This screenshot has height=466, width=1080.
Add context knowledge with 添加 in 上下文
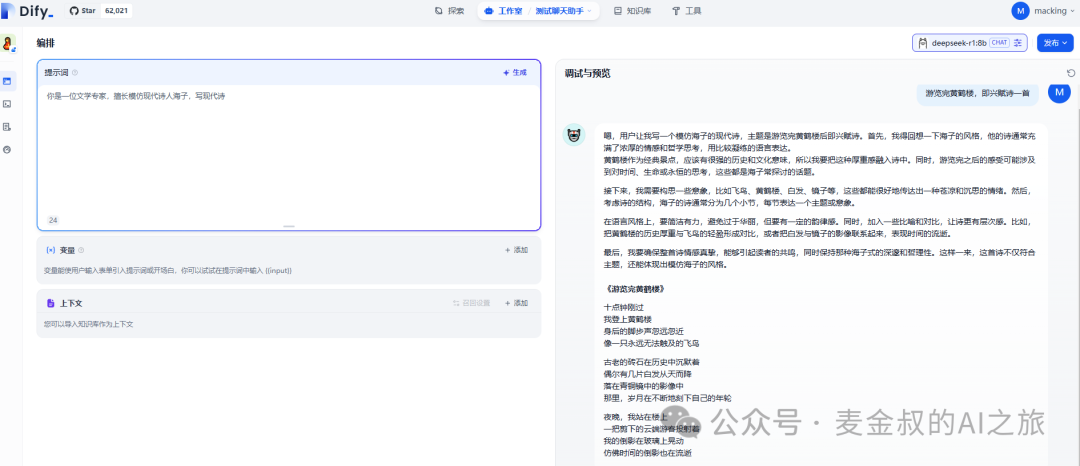(x=516, y=303)
